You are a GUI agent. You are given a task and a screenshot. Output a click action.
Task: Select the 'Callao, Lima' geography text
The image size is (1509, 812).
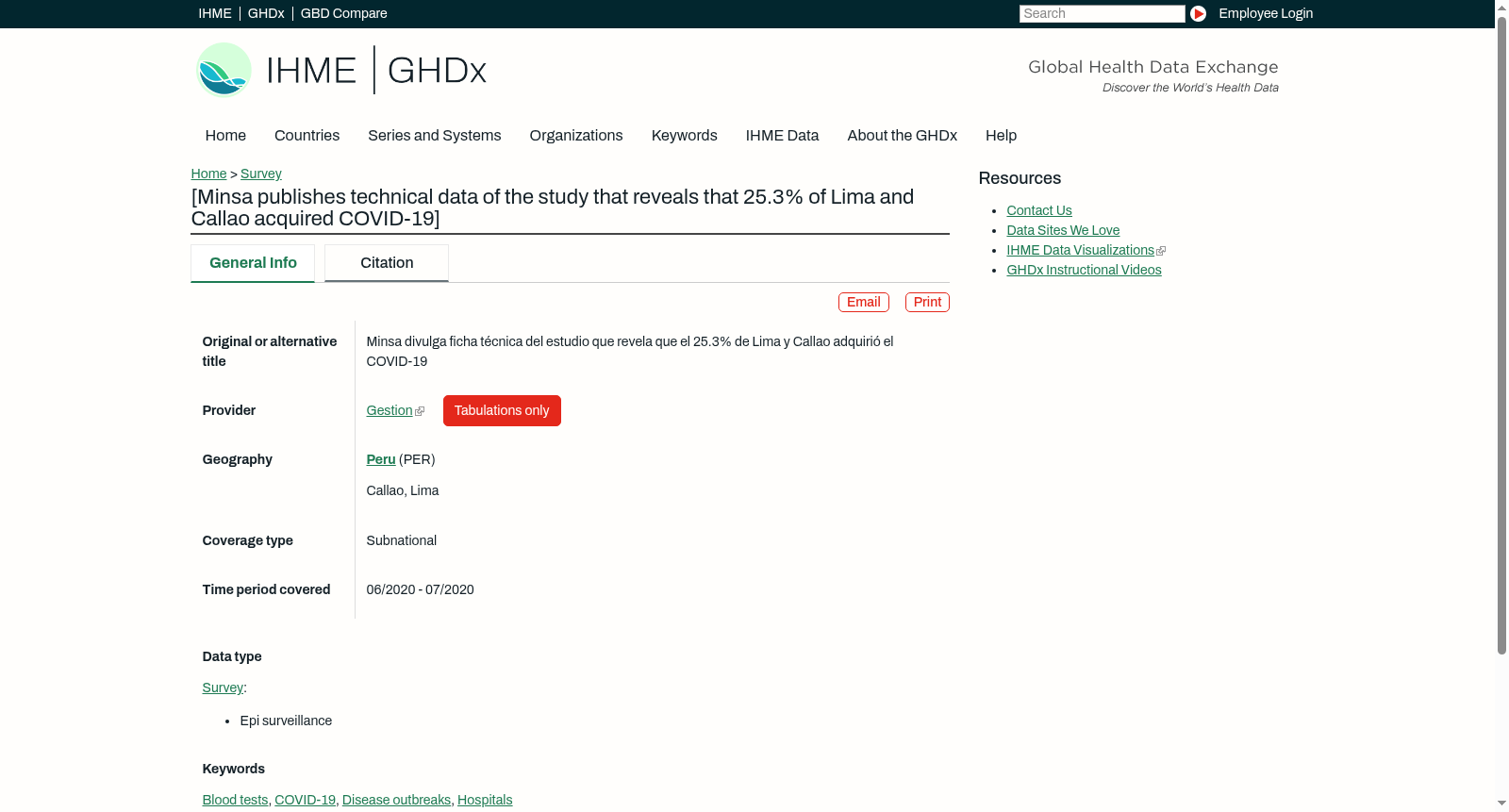tap(403, 490)
